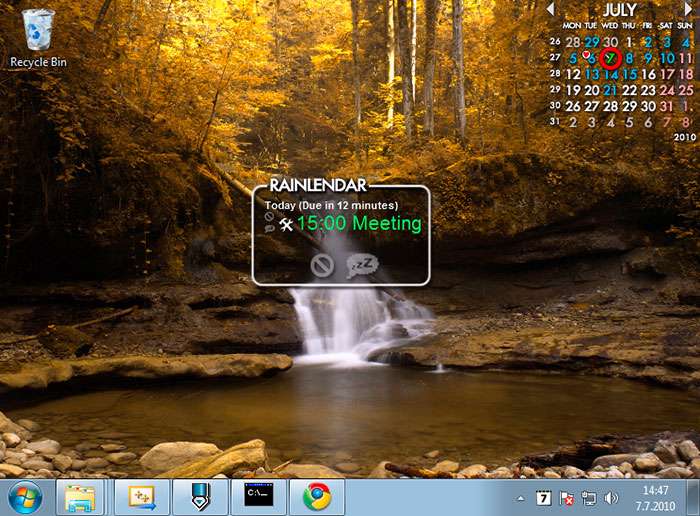Image resolution: width=700 pixels, height=516 pixels.
Task: Open the Windows Start menu
Action: (25, 497)
